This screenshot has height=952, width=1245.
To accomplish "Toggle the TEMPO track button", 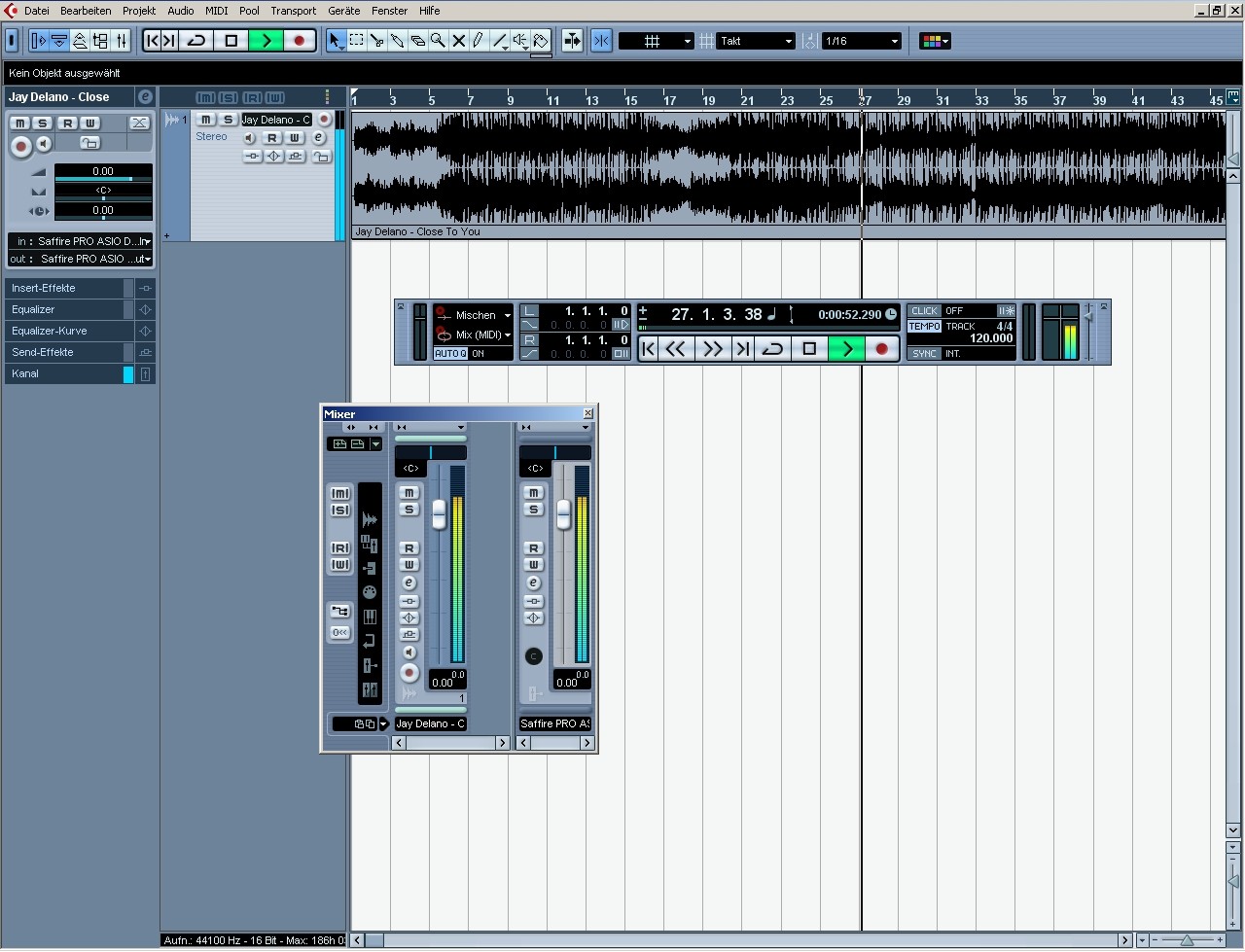I will coord(925,327).
